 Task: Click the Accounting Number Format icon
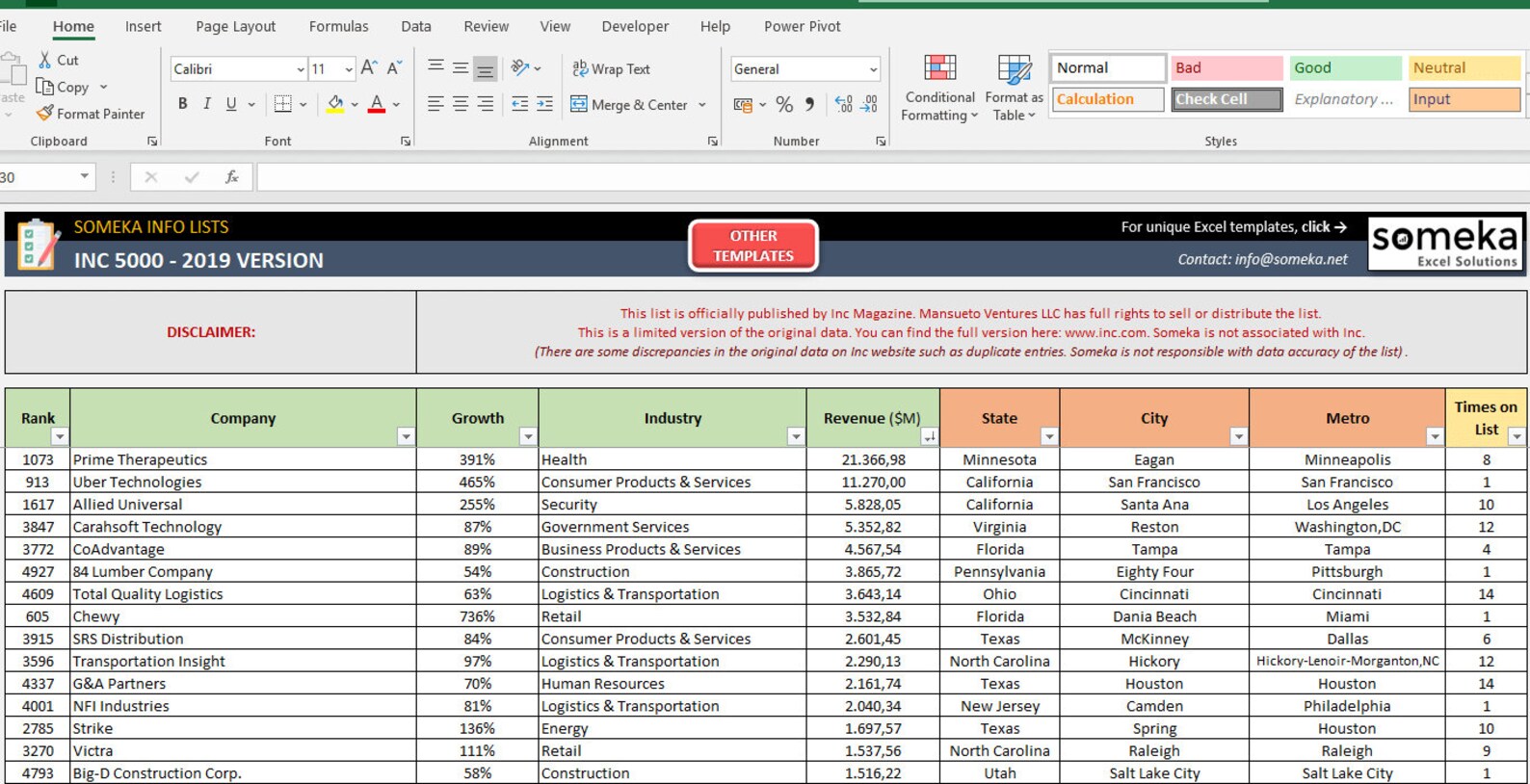click(x=743, y=104)
